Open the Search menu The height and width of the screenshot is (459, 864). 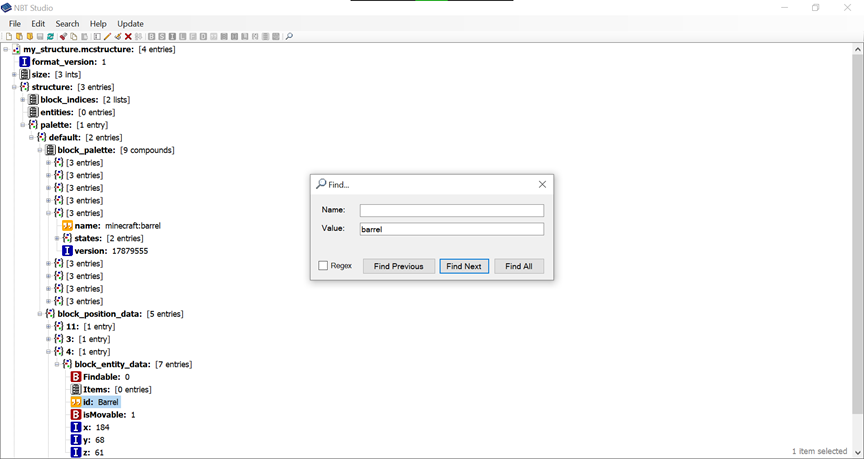click(67, 23)
